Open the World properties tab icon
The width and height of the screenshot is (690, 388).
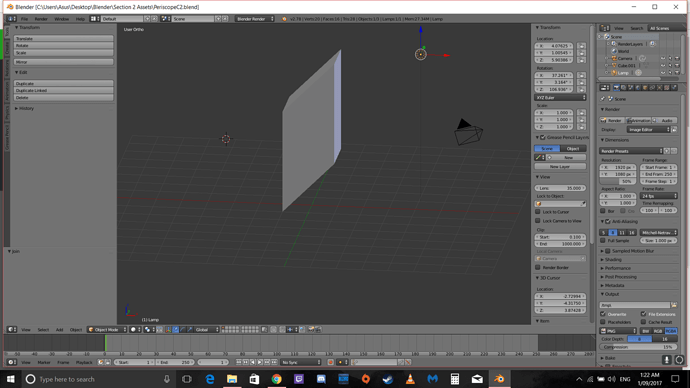click(x=638, y=88)
